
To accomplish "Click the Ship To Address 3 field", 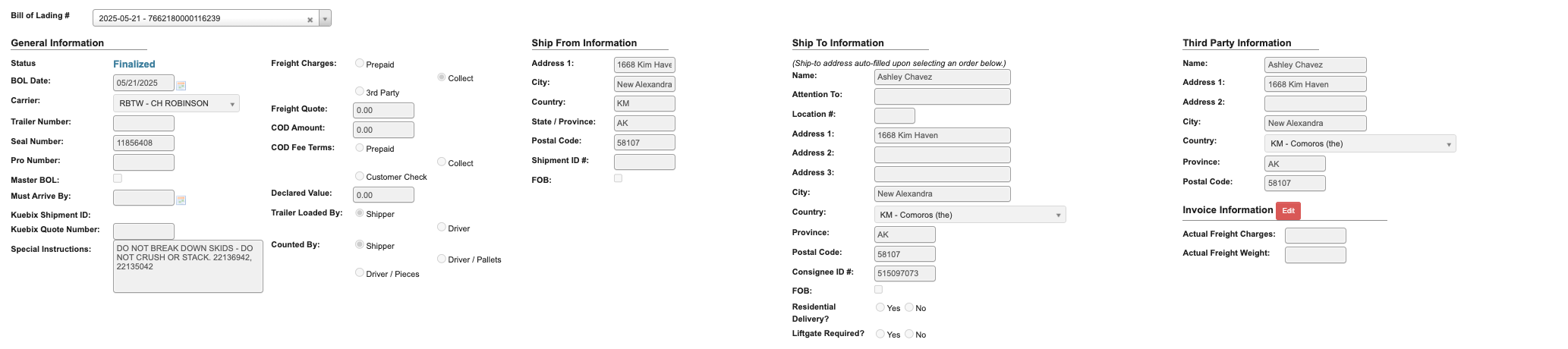I will click(943, 174).
